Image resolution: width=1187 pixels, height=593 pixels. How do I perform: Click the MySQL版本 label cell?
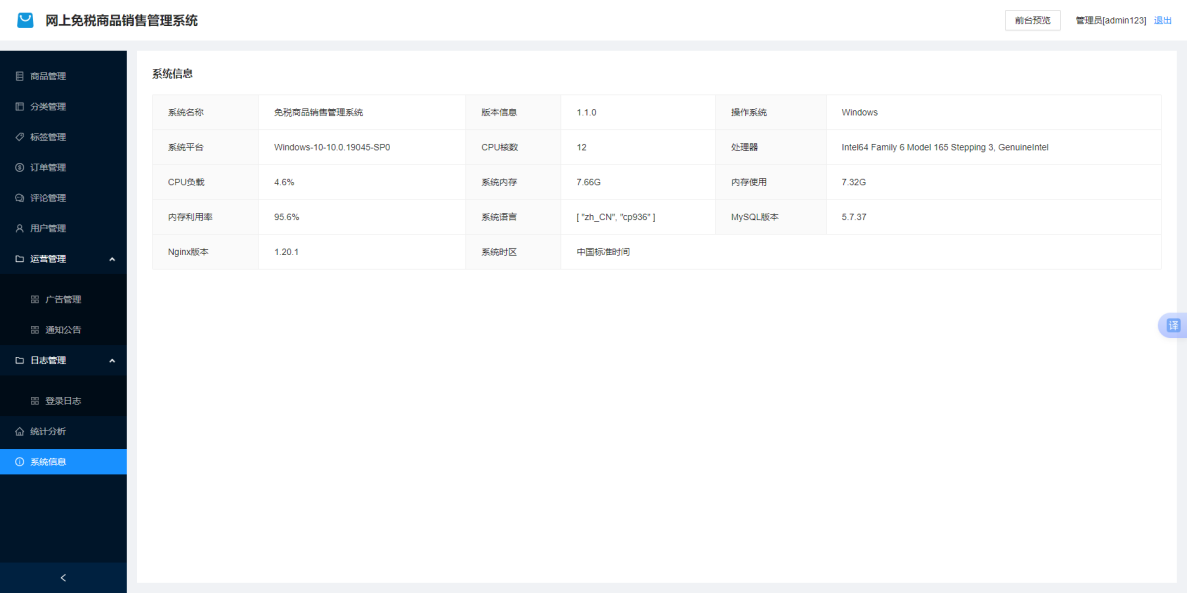771,217
